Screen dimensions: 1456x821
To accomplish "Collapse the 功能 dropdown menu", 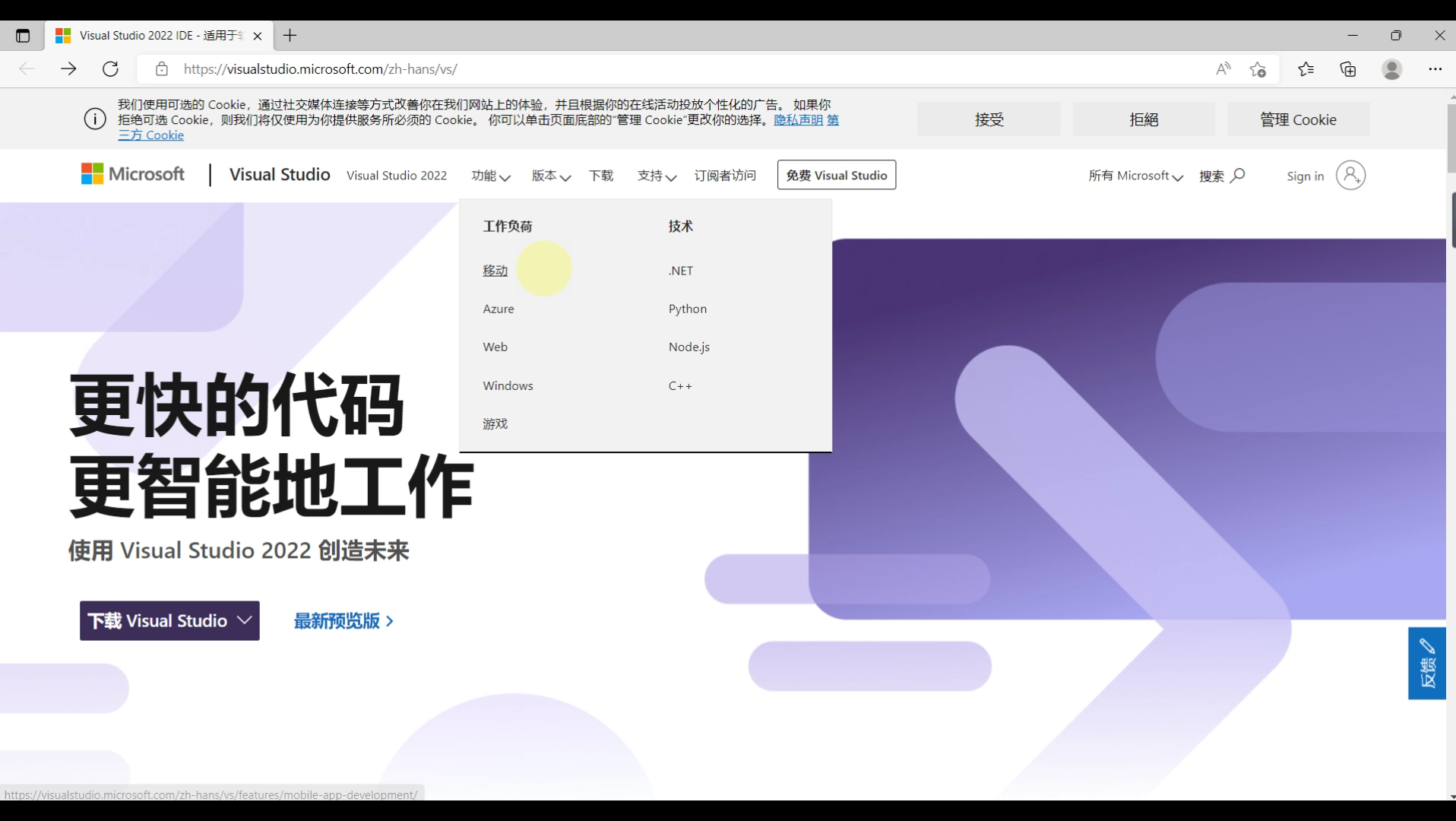I will coord(490,176).
